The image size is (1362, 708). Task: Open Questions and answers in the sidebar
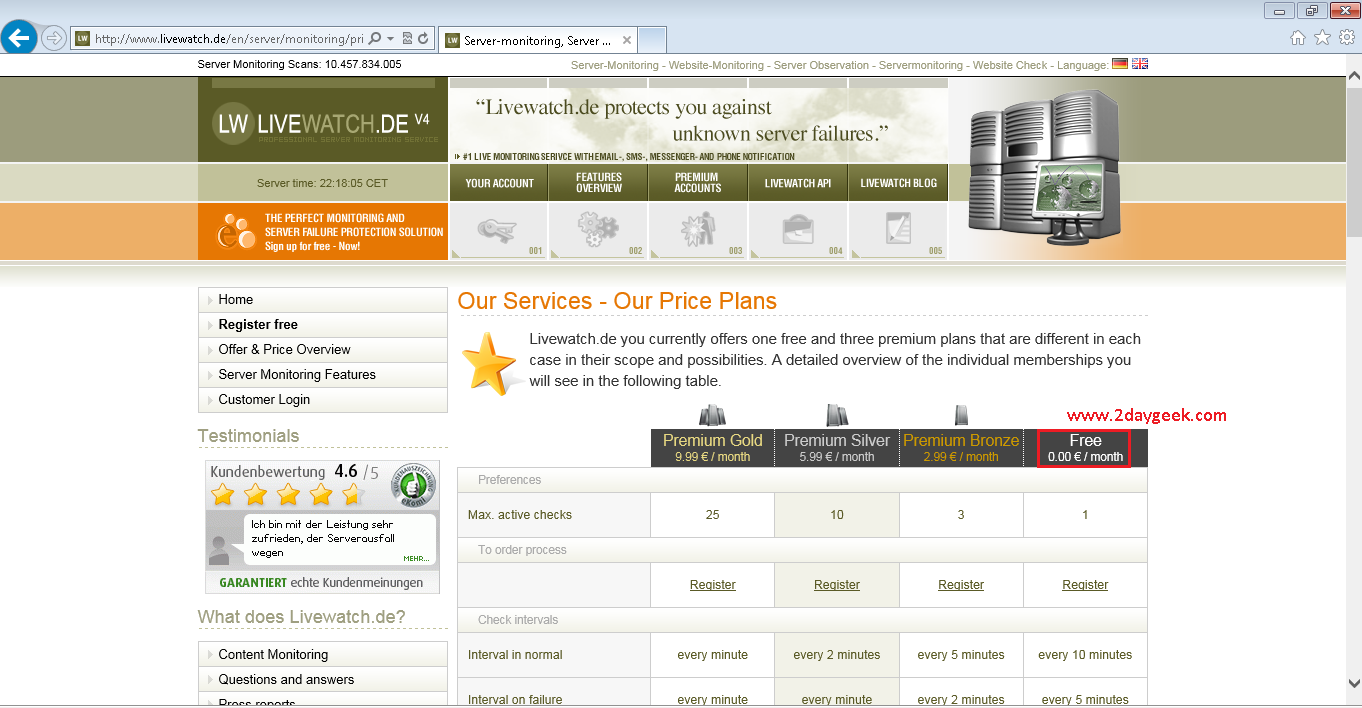point(323,680)
